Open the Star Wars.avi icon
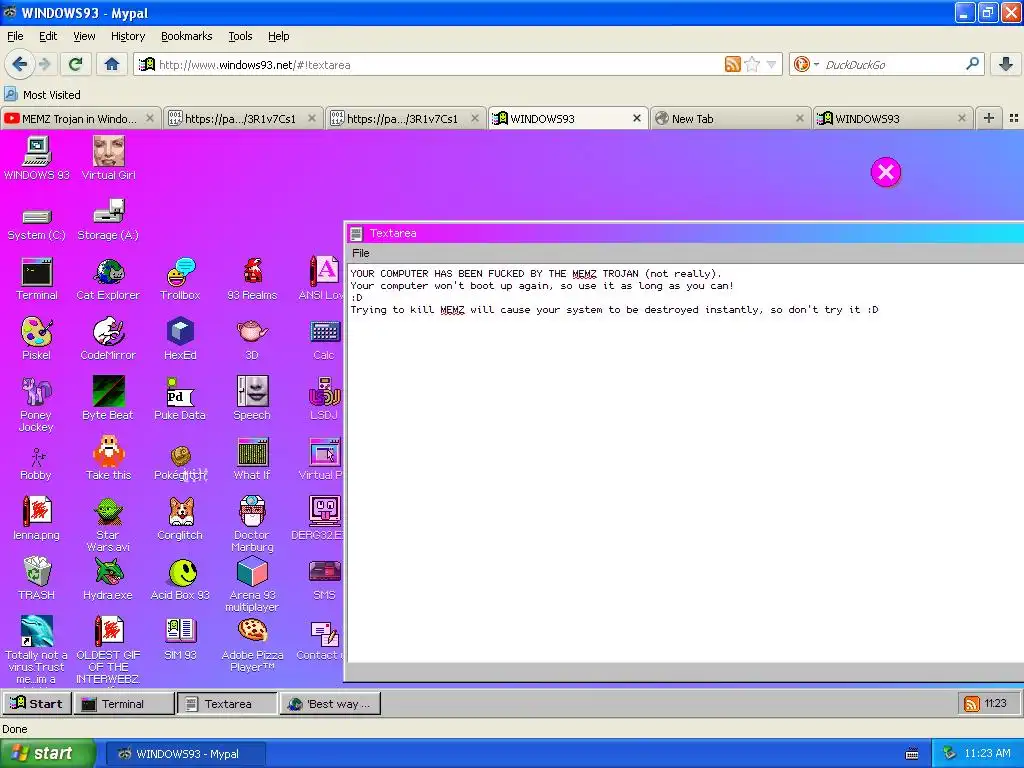1024x768 pixels. 108,525
